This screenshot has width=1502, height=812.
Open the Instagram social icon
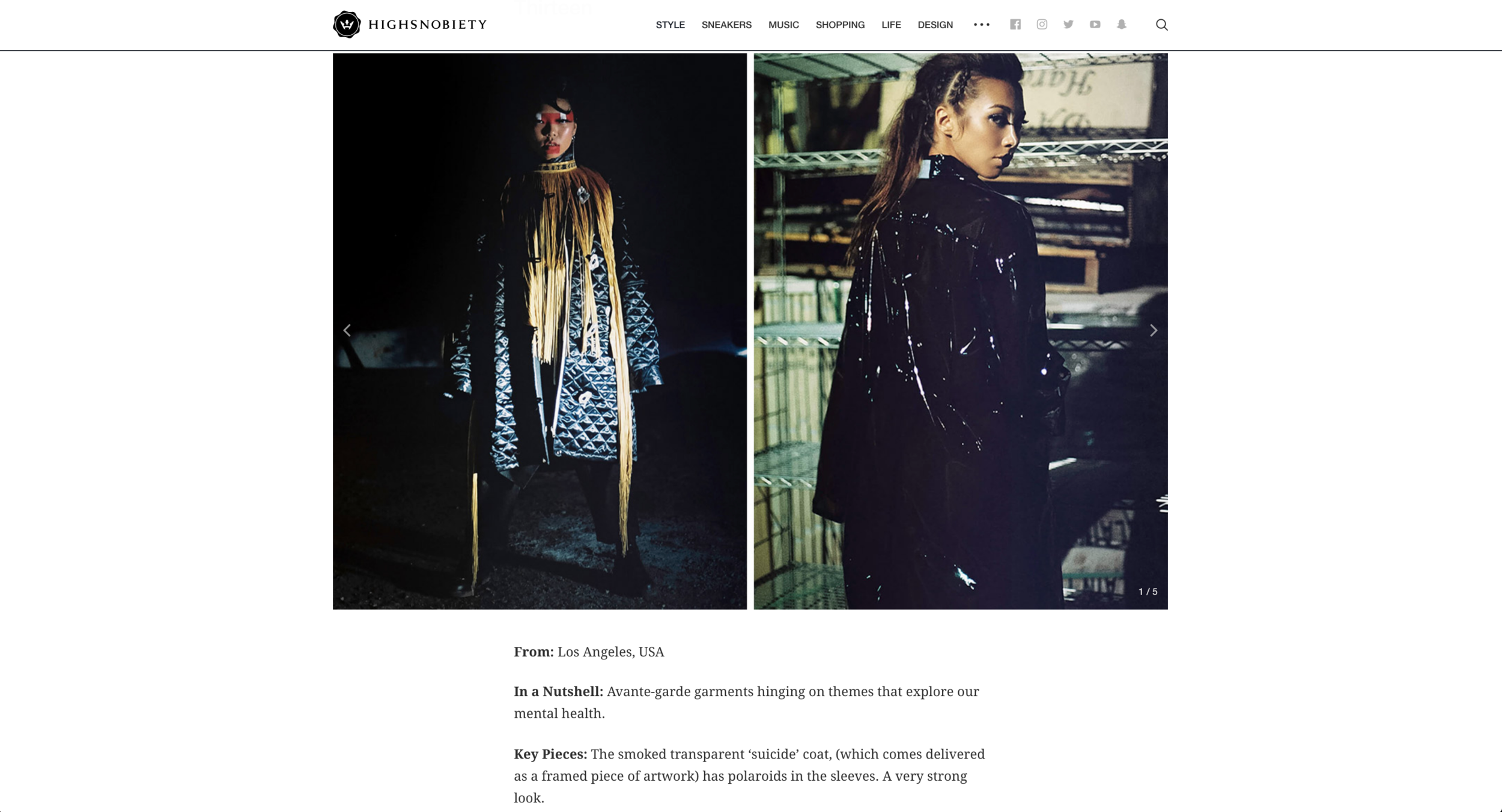[x=1042, y=25]
